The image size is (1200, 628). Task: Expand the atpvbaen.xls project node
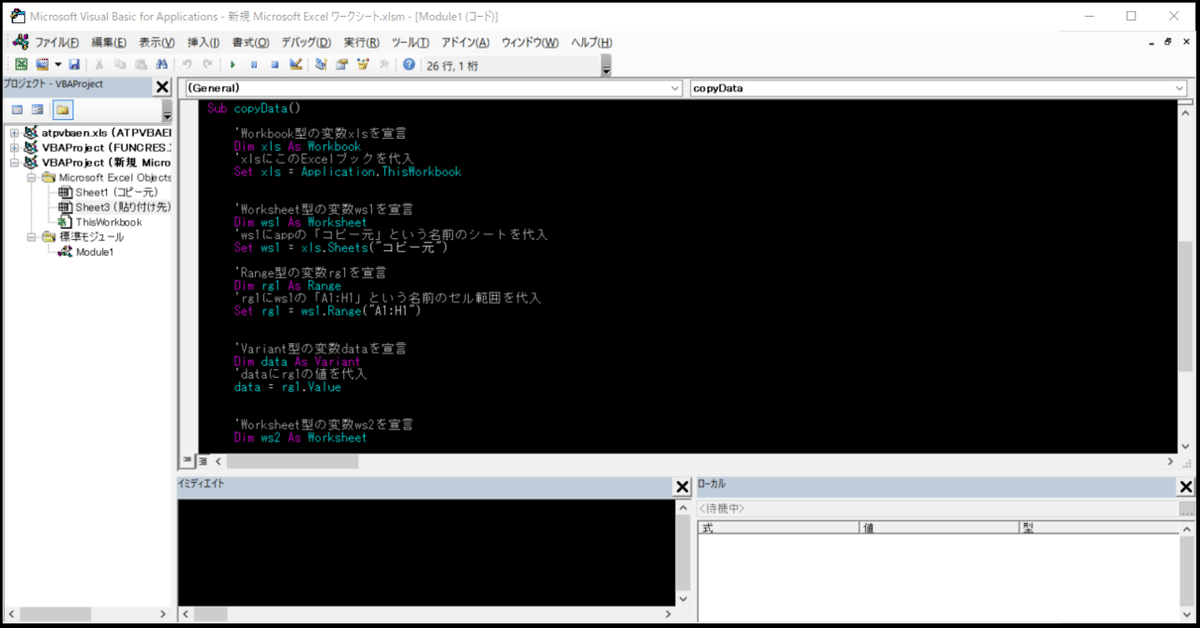point(14,132)
